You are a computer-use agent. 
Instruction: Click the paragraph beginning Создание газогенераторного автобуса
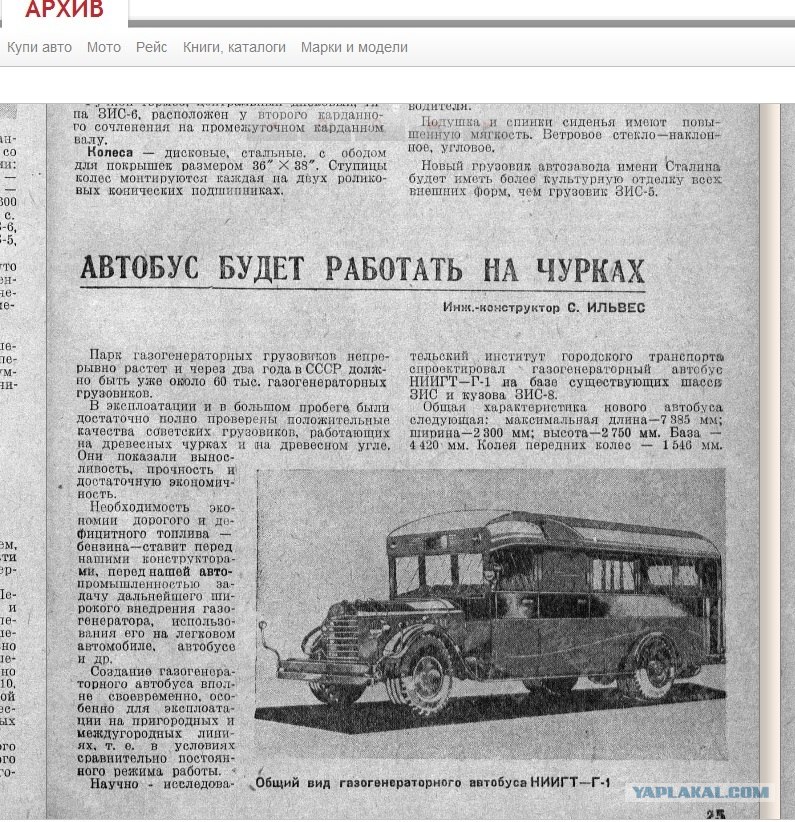click(156, 721)
